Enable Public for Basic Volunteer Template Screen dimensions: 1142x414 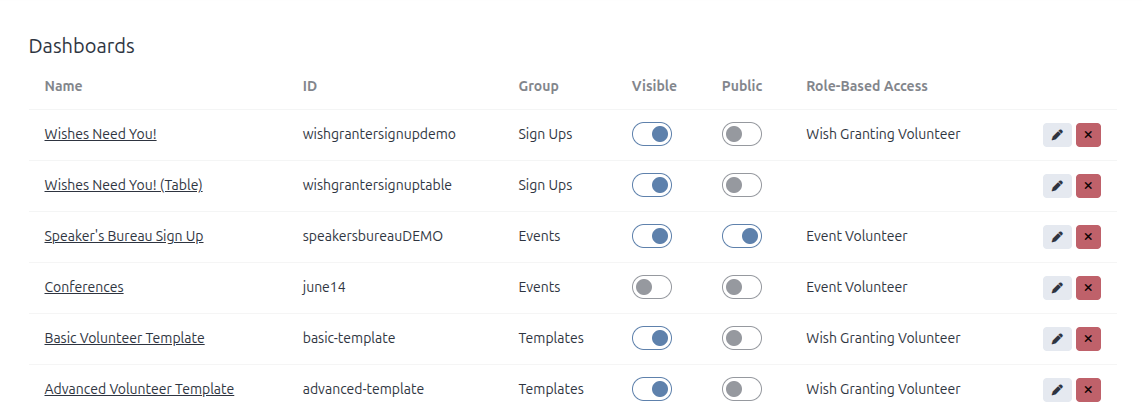click(741, 338)
